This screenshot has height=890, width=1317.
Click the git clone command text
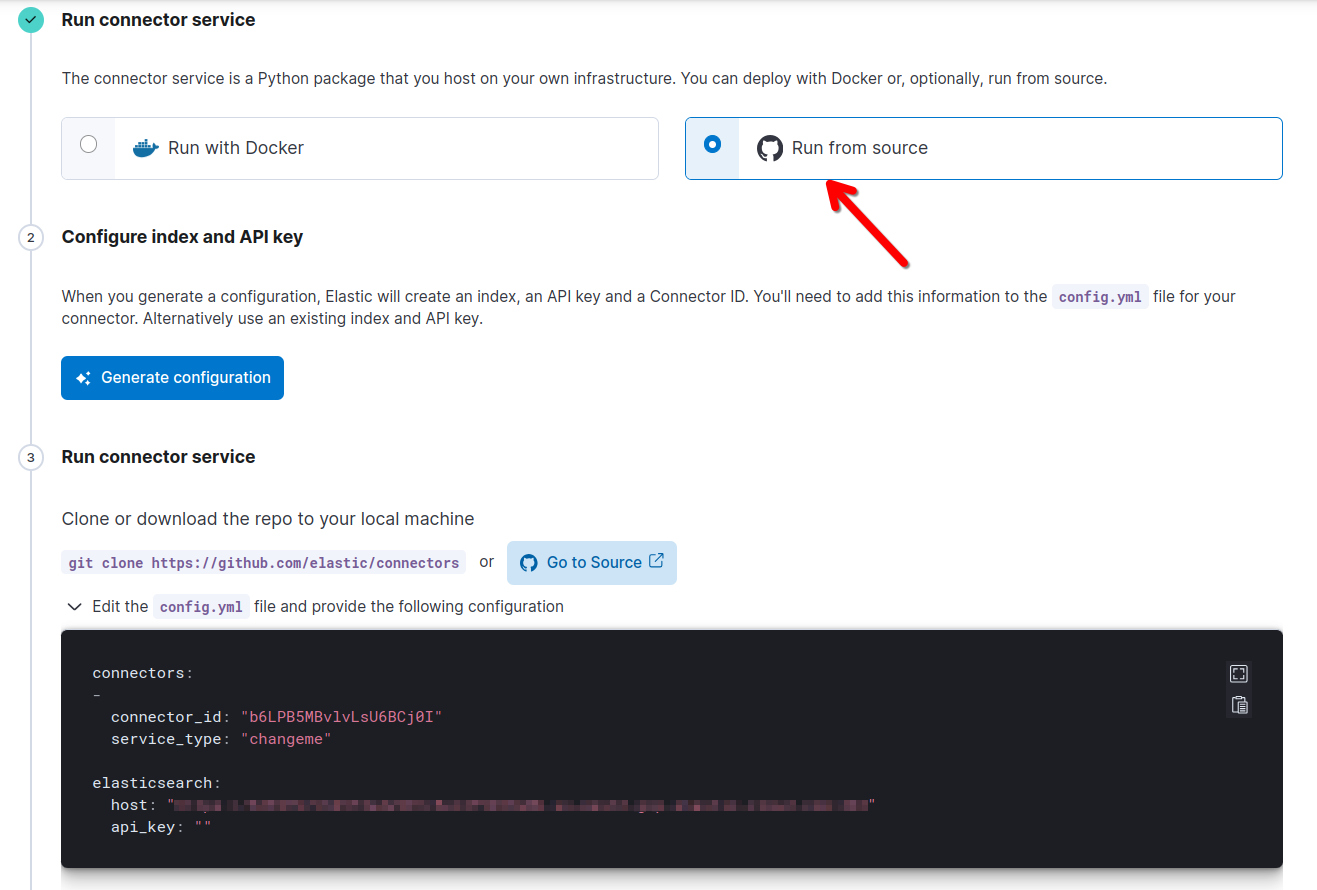tap(264, 563)
